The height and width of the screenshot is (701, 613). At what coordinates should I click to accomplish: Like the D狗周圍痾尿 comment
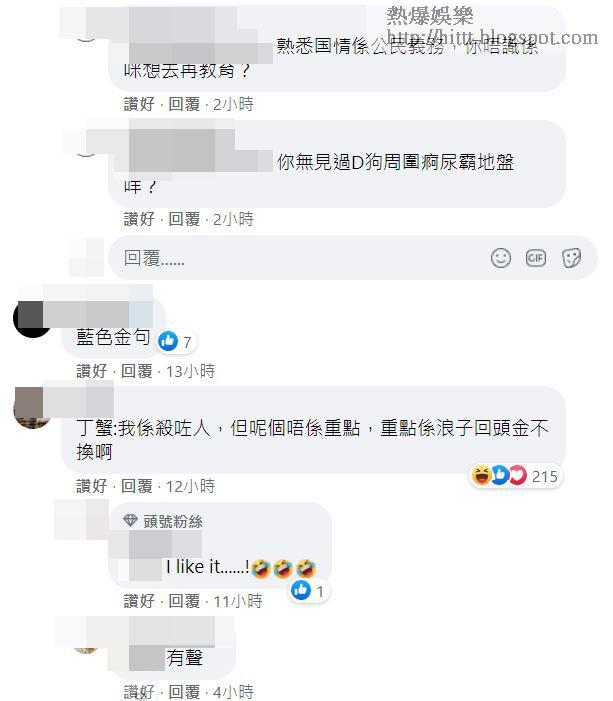[x=139, y=219]
